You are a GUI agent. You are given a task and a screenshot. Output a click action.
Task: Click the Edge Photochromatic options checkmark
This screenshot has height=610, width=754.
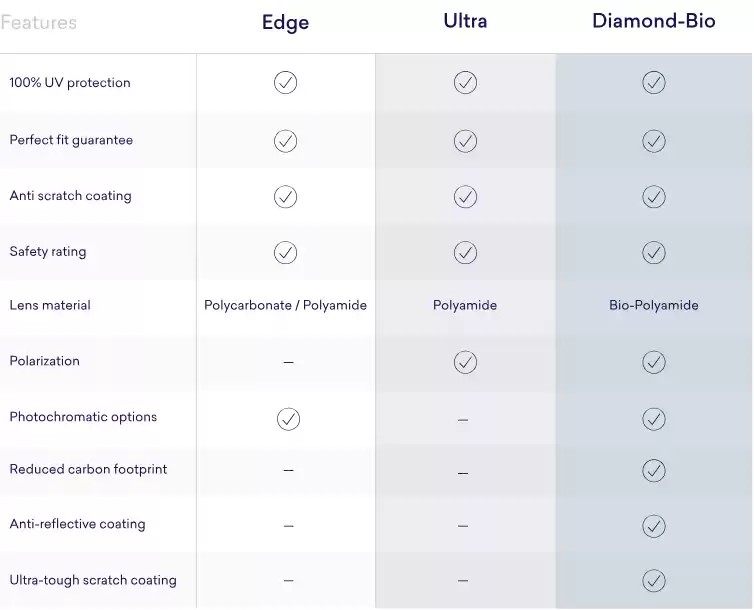pos(288,419)
